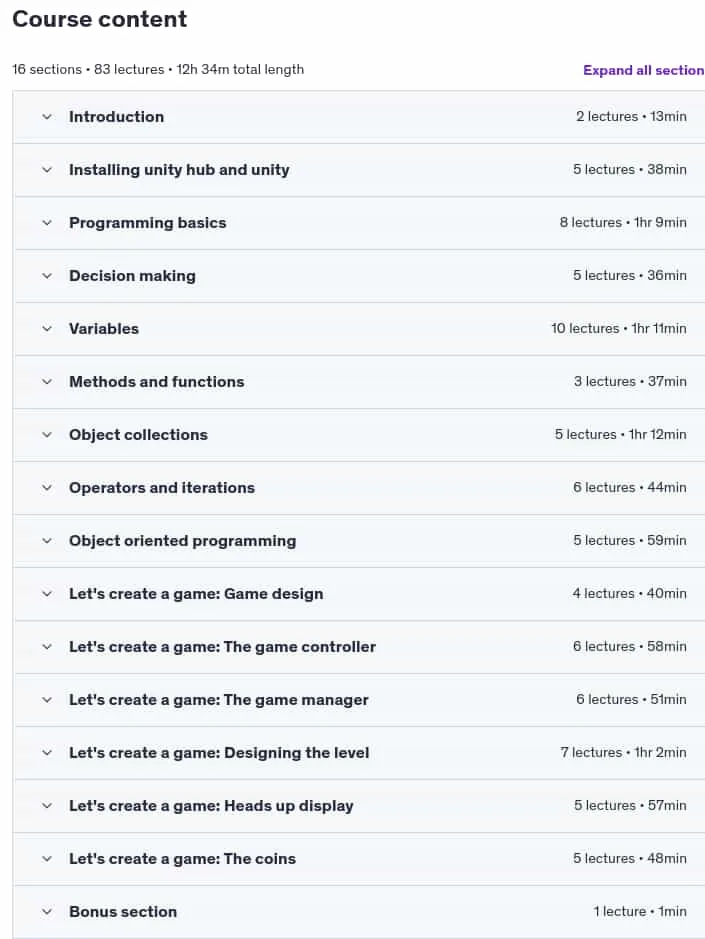
Task: Select the Heads up display section title
Action: pyautogui.click(x=211, y=806)
